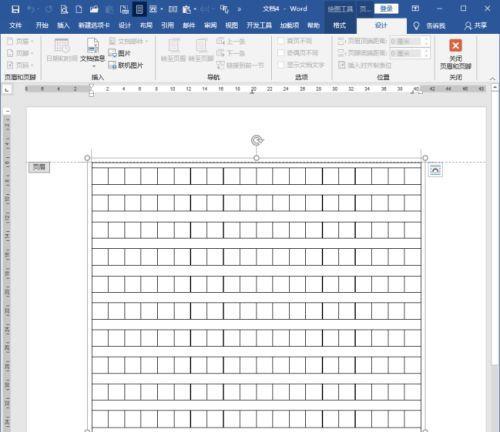Collapse the ribbon using the chevron arrow

492,78
